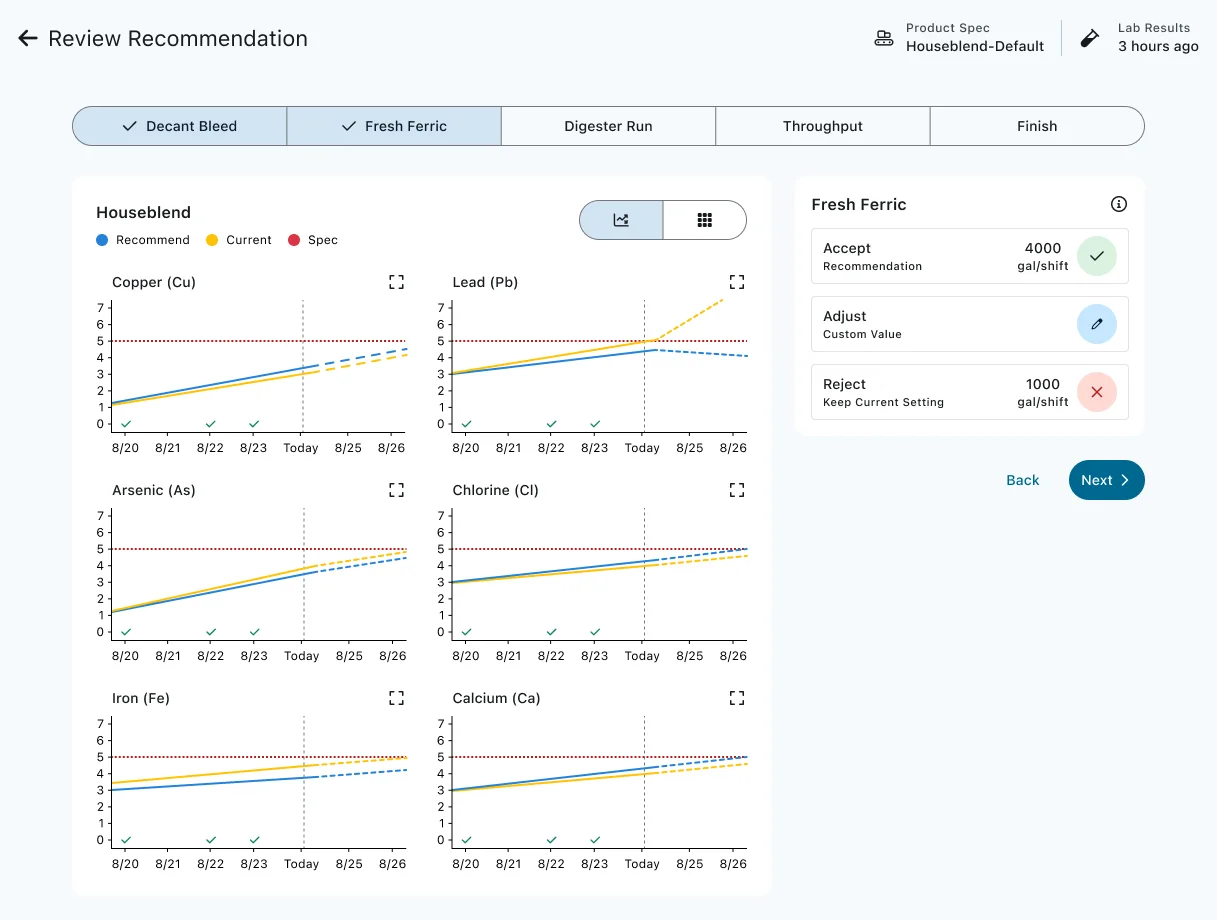This screenshot has width=1217, height=920.
Task: Click the Iron (Fe) chart title
Action: pos(141,698)
